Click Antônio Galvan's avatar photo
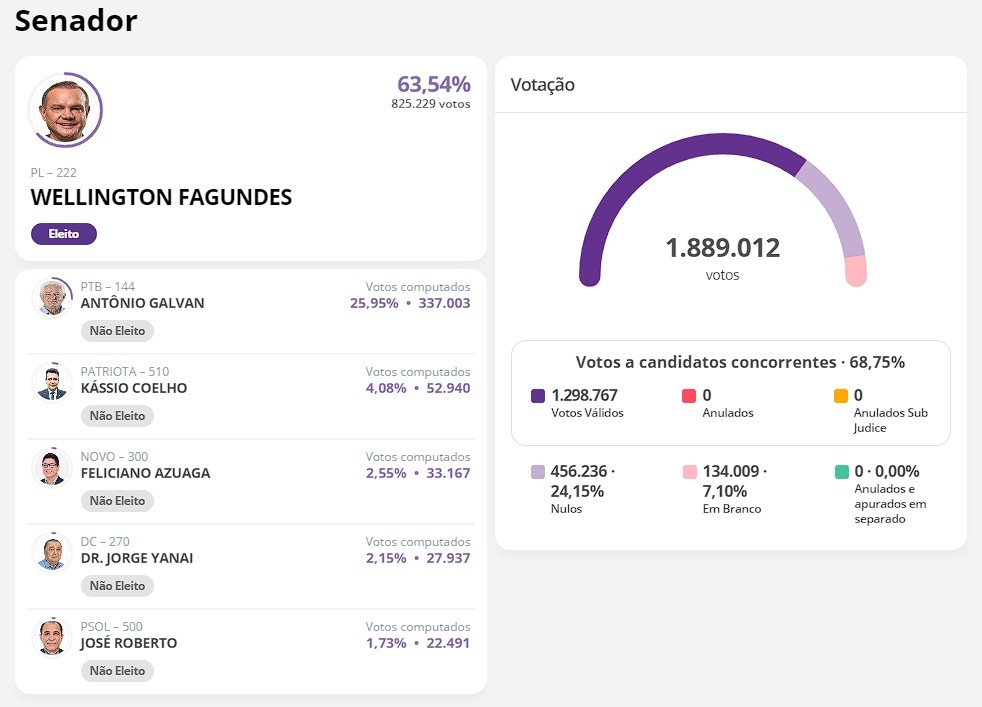The width and height of the screenshot is (982, 707). tap(51, 297)
